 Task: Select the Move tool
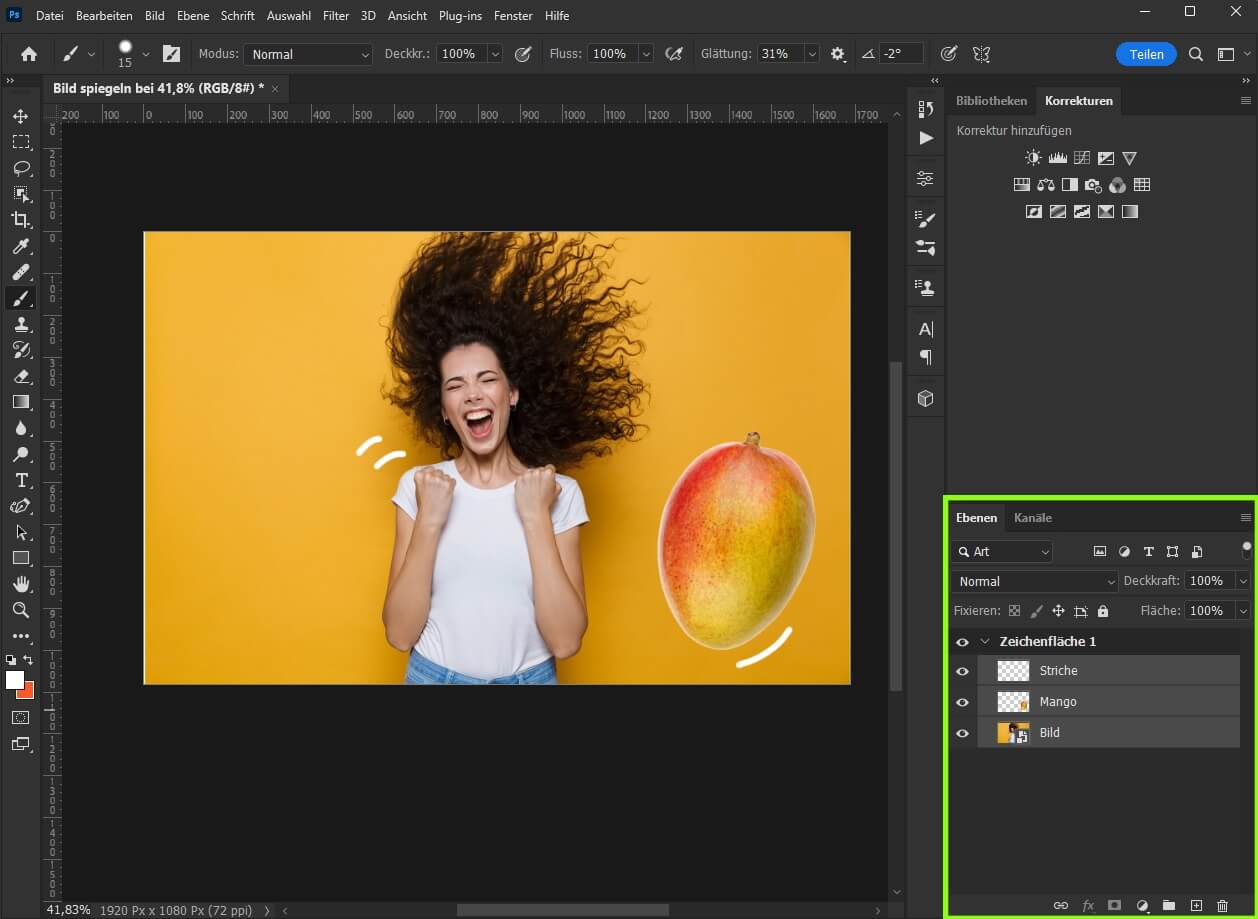click(x=21, y=115)
